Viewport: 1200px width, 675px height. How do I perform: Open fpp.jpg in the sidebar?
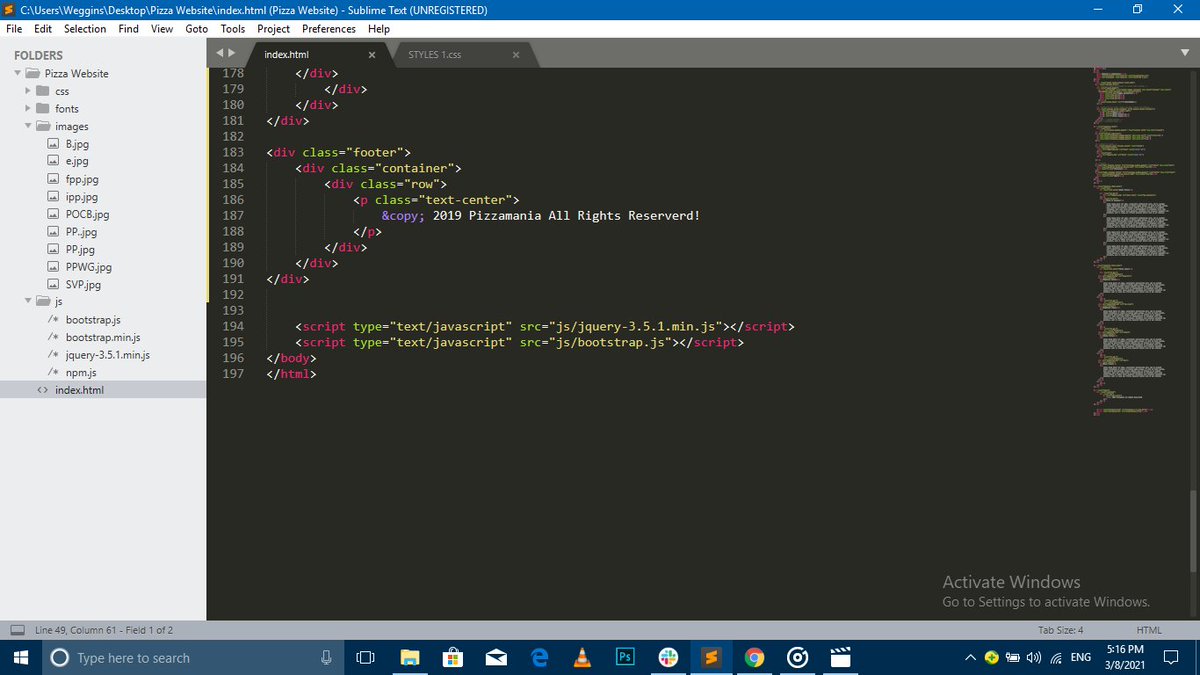[82, 179]
